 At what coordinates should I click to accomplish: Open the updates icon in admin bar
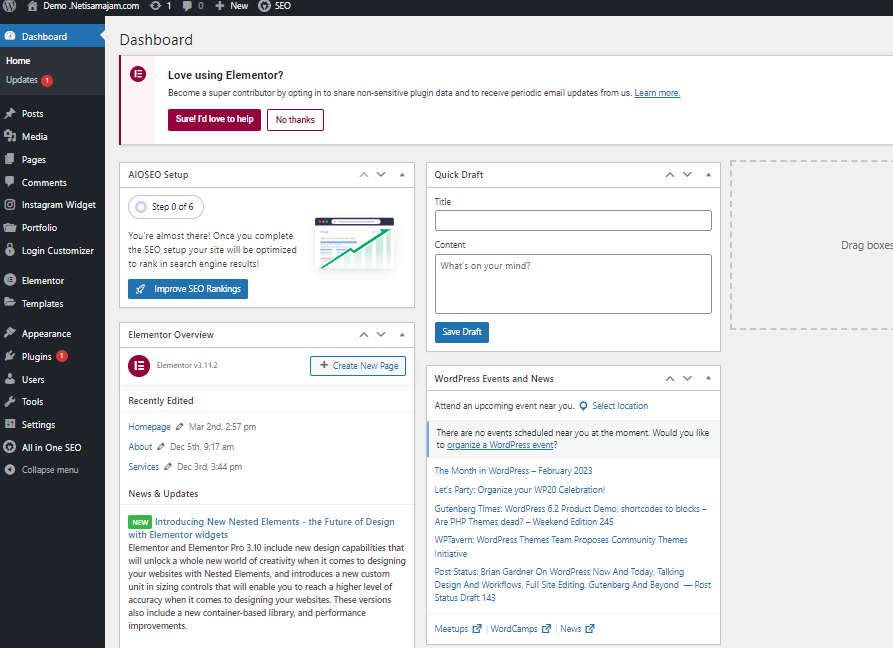(x=155, y=6)
